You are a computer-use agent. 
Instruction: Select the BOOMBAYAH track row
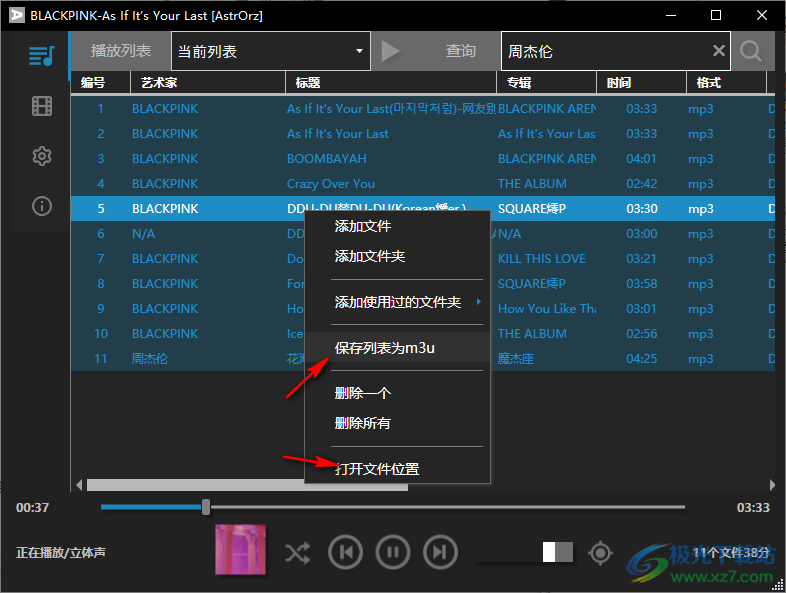tap(423, 158)
